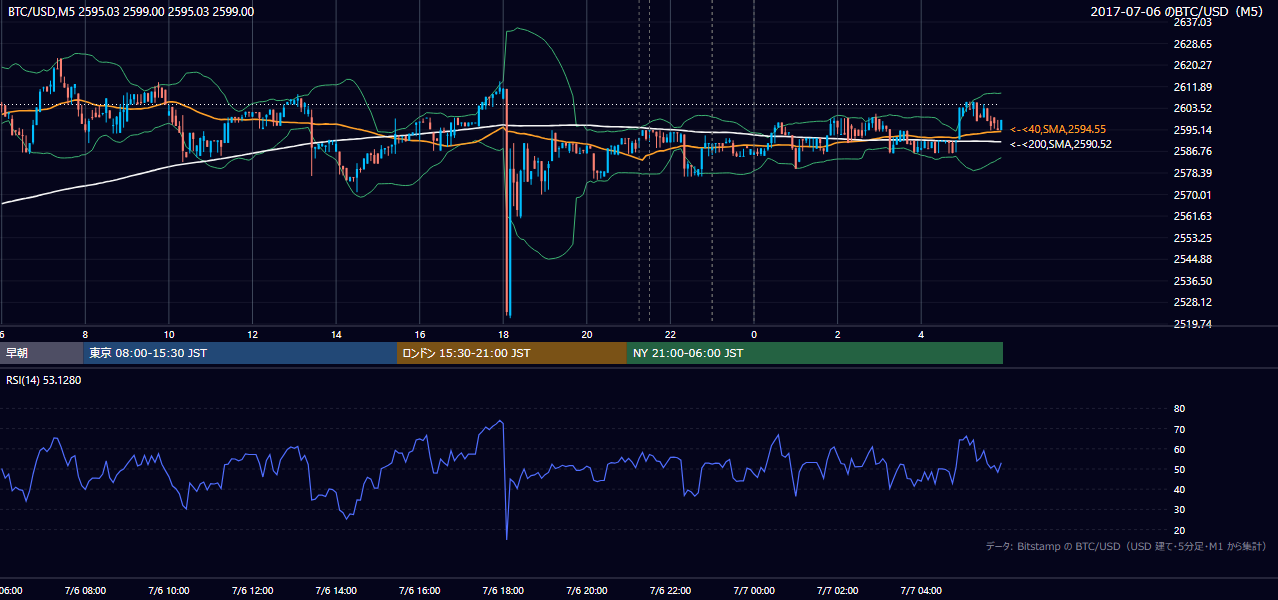This screenshot has height=600, width=1278.
Task: Click the 7/6 08:00 time label
Action: 84,591
